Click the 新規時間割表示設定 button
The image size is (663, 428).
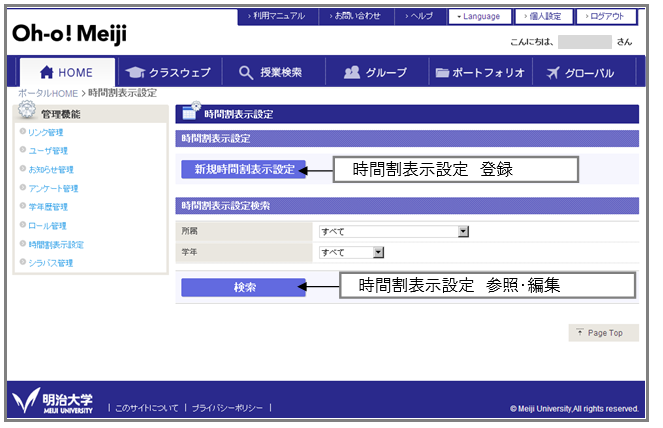click(x=244, y=170)
